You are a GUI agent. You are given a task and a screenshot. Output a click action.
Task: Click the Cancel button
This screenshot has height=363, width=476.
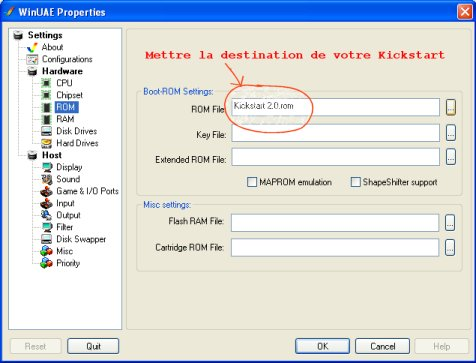(x=382, y=346)
